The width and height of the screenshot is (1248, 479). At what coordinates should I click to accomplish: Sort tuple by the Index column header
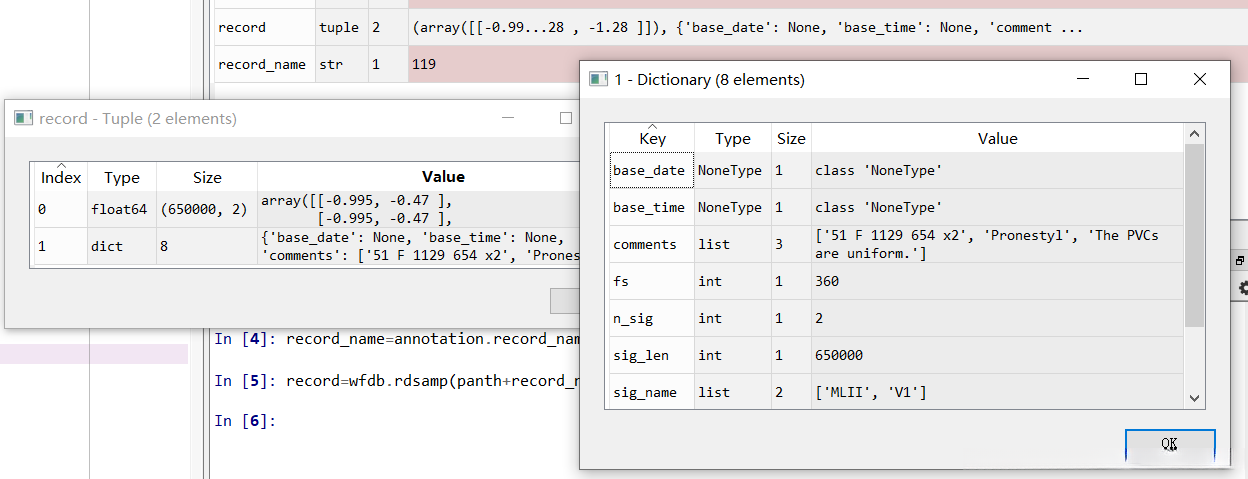pyautogui.click(x=61, y=177)
